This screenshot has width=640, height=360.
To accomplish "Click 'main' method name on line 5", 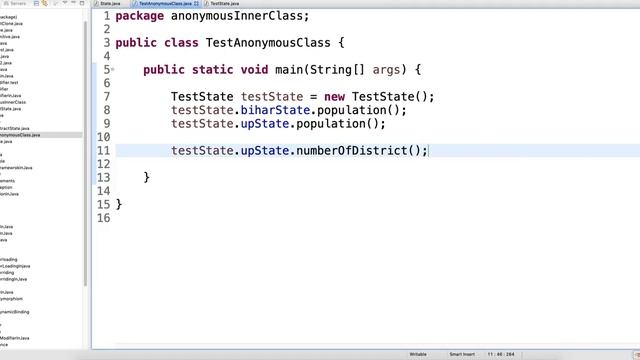I will (289, 70).
